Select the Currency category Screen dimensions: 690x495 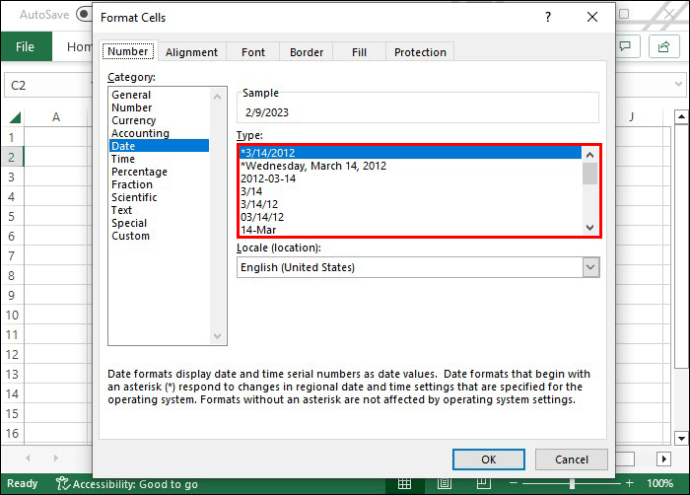(x=133, y=120)
